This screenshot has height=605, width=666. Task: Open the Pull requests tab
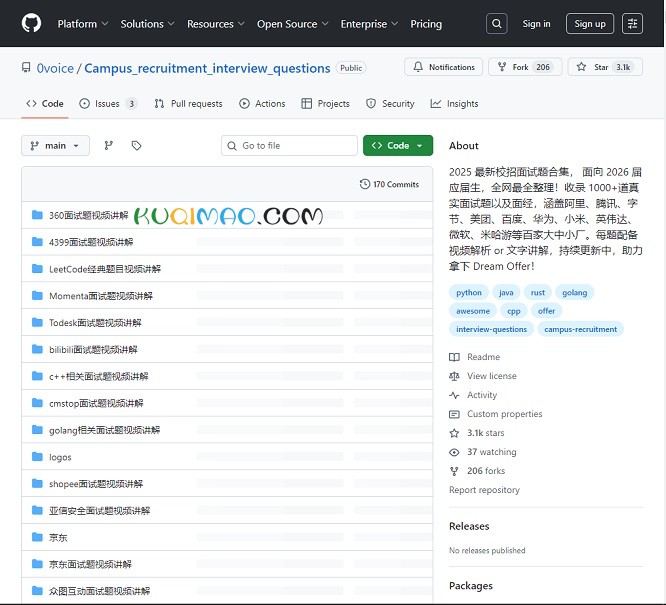click(x=189, y=104)
